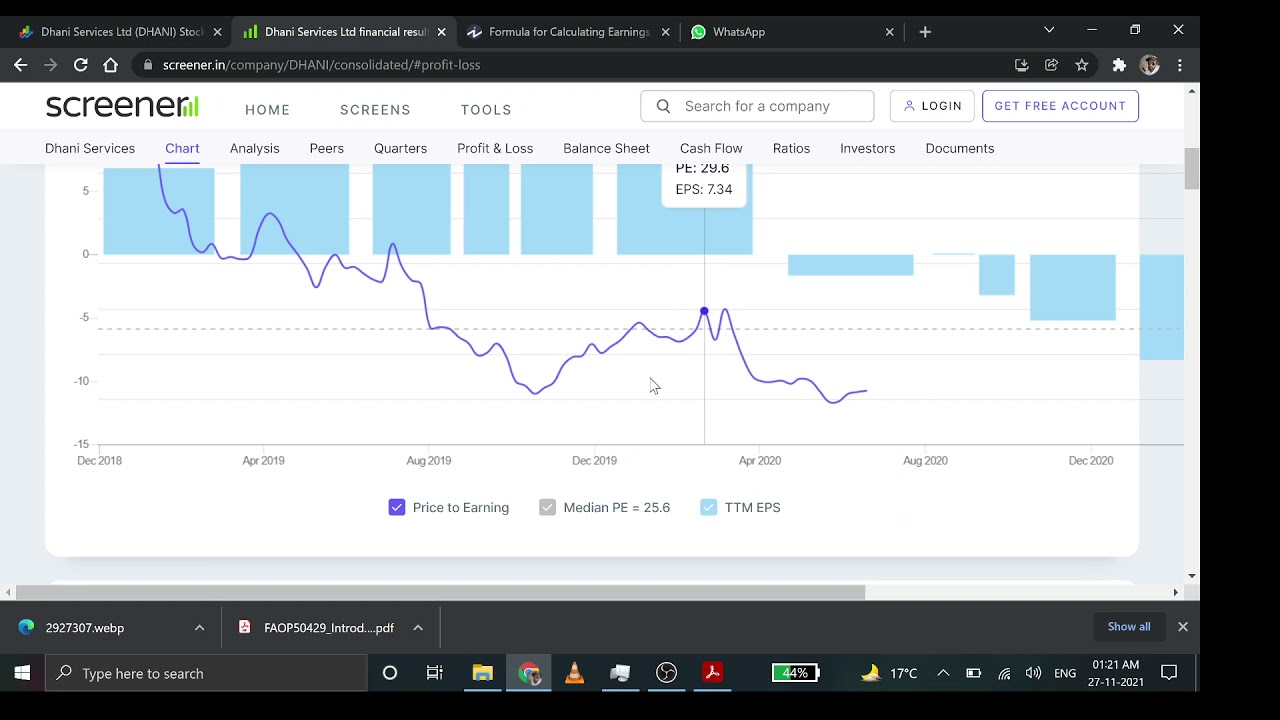Click GET FREE ACCOUNT button
1280x720 pixels.
pyautogui.click(x=1060, y=106)
